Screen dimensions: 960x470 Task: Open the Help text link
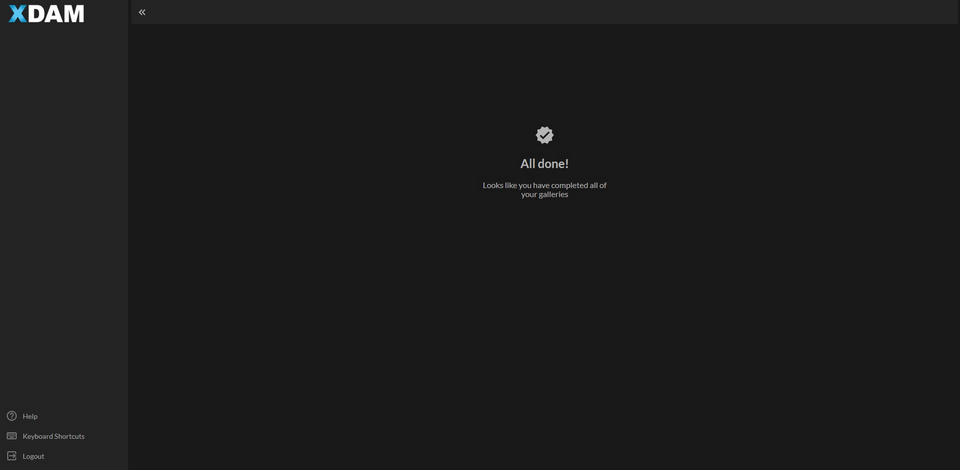click(x=30, y=416)
